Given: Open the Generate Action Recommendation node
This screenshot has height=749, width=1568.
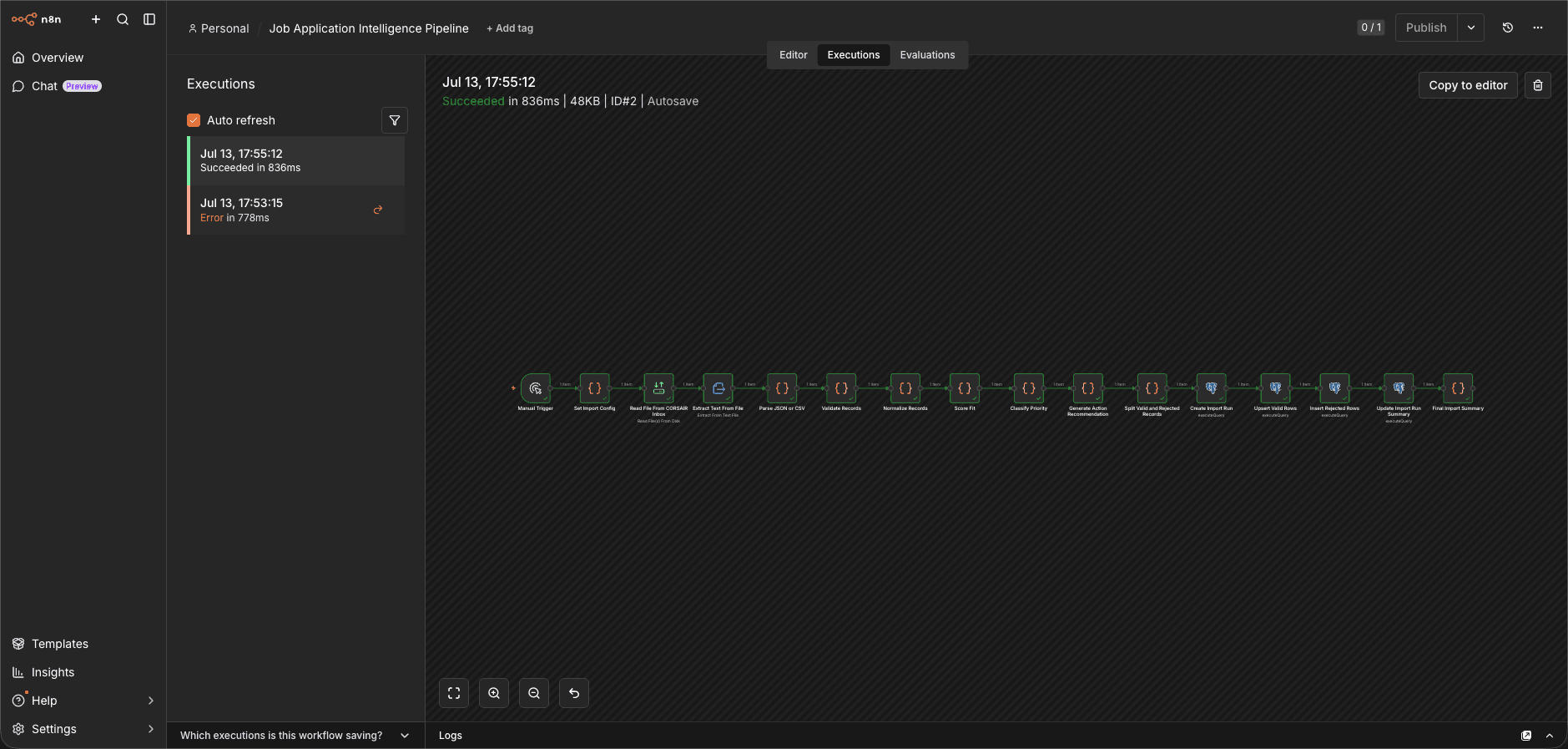Looking at the screenshot, I should click(x=1088, y=388).
